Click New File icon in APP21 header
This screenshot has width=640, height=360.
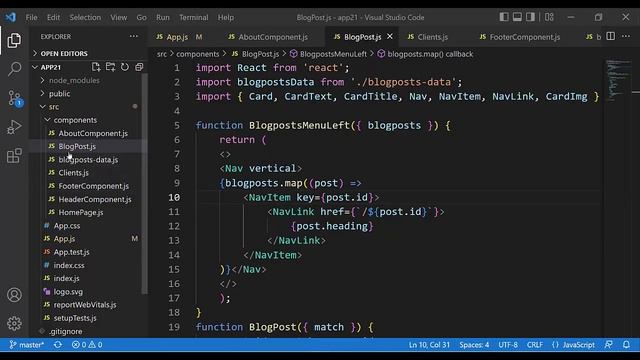pyautogui.click(x=96, y=67)
